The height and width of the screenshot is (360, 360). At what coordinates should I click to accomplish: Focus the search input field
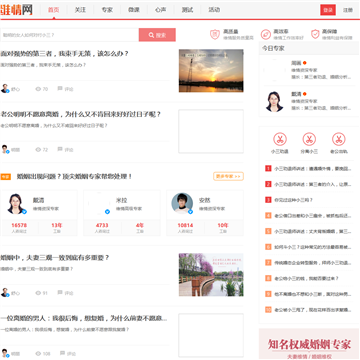click(x=69, y=35)
